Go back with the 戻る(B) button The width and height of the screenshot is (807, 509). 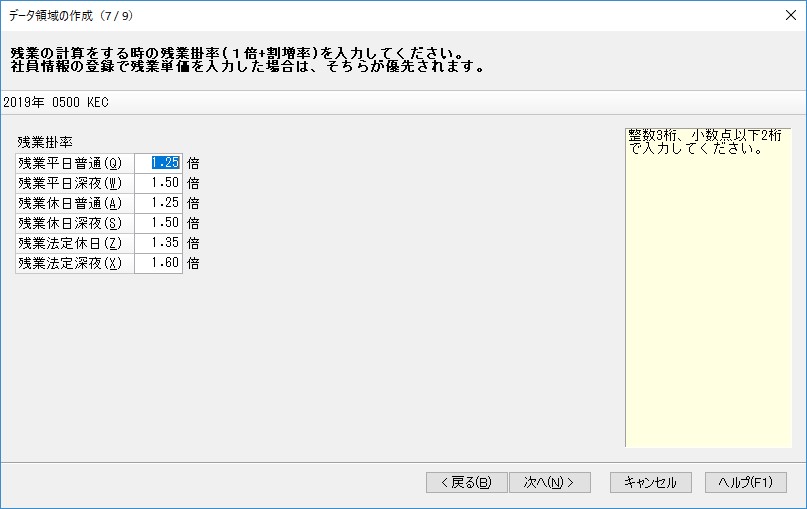click(x=466, y=482)
